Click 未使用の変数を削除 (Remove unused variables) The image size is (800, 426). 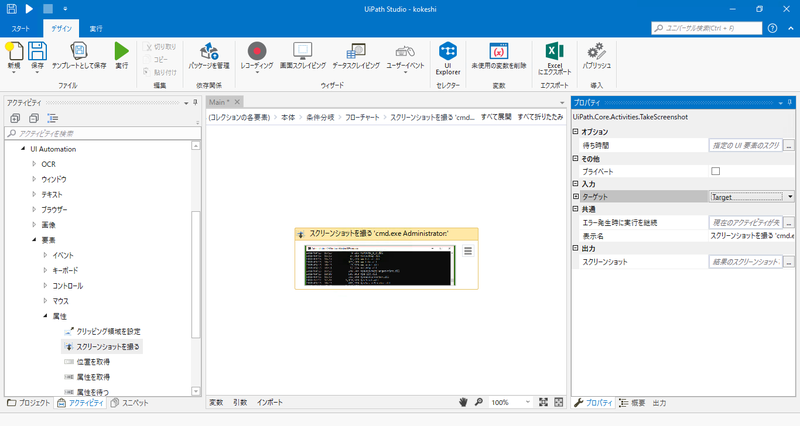point(498,56)
